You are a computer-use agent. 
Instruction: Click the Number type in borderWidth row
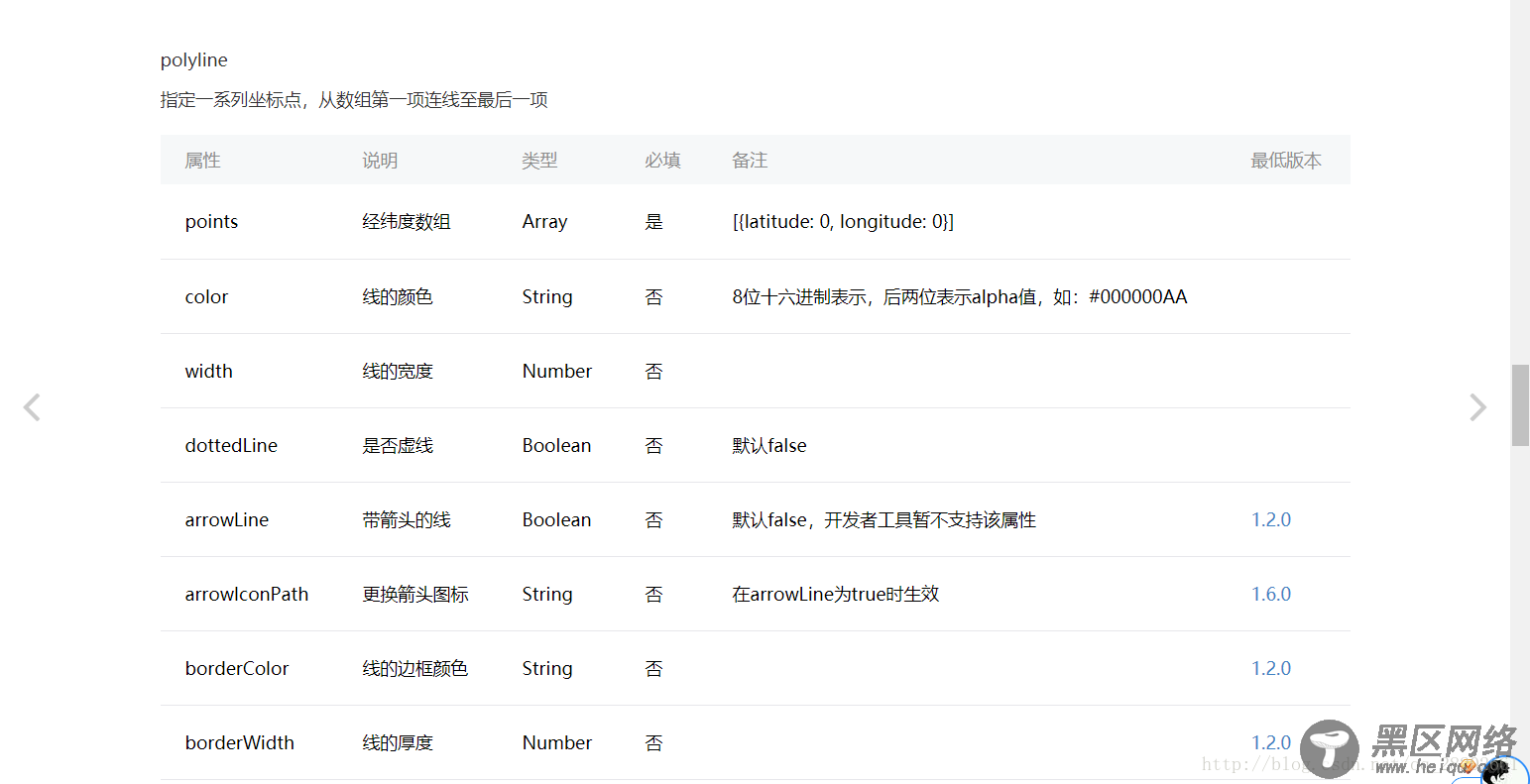coord(556,742)
